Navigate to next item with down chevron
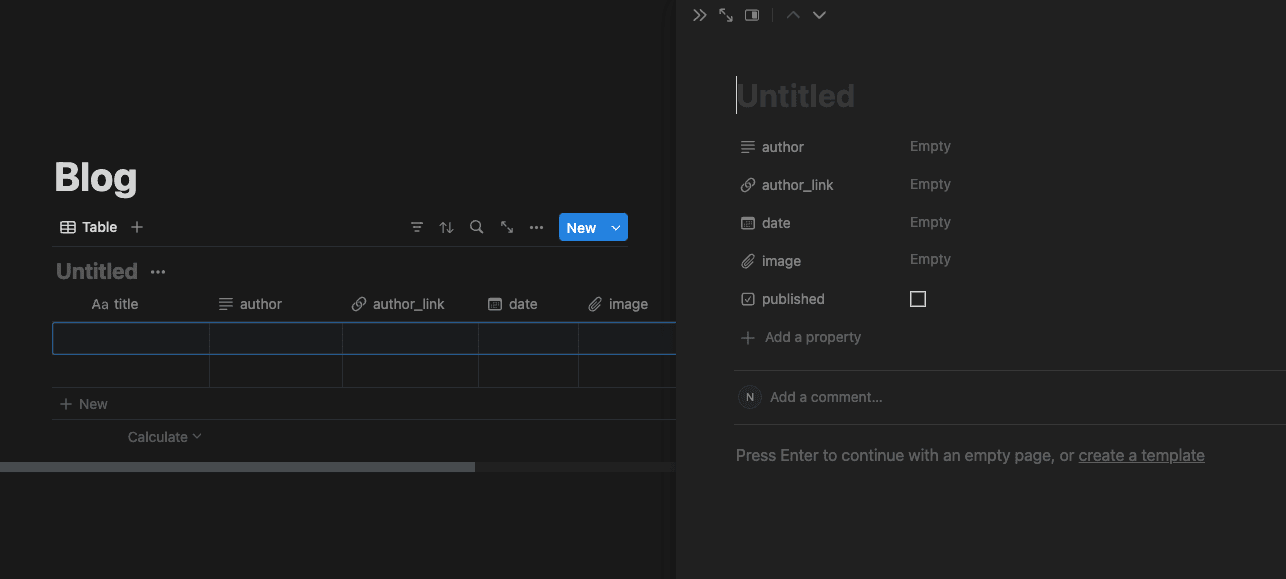This screenshot has width=1286, height=579. (819, 14)
